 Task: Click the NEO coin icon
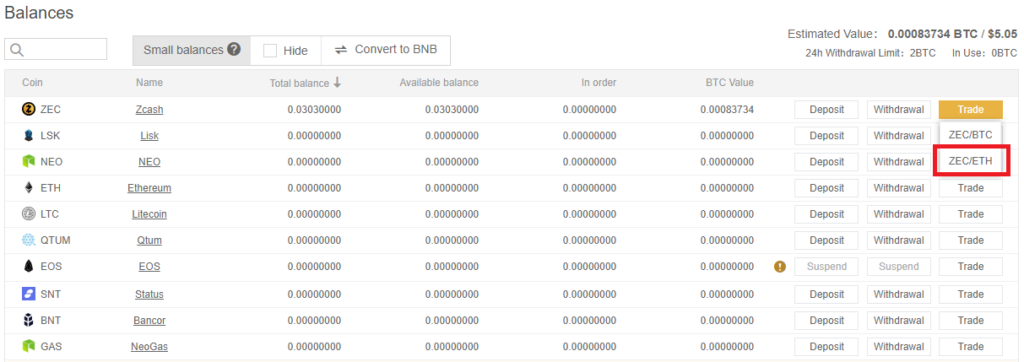(28, 161)
